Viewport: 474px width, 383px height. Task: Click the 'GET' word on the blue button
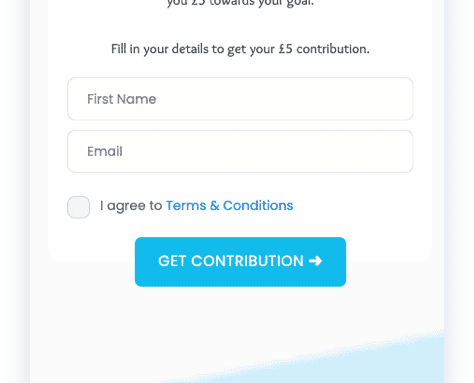click(172, 261)
